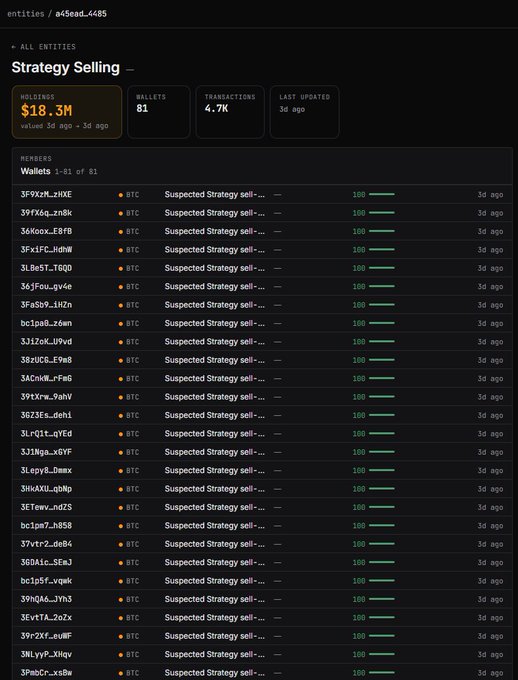Return via ALL ENTITIES back link
Screen dimensions: 518x680
click(x=43, y=46)
